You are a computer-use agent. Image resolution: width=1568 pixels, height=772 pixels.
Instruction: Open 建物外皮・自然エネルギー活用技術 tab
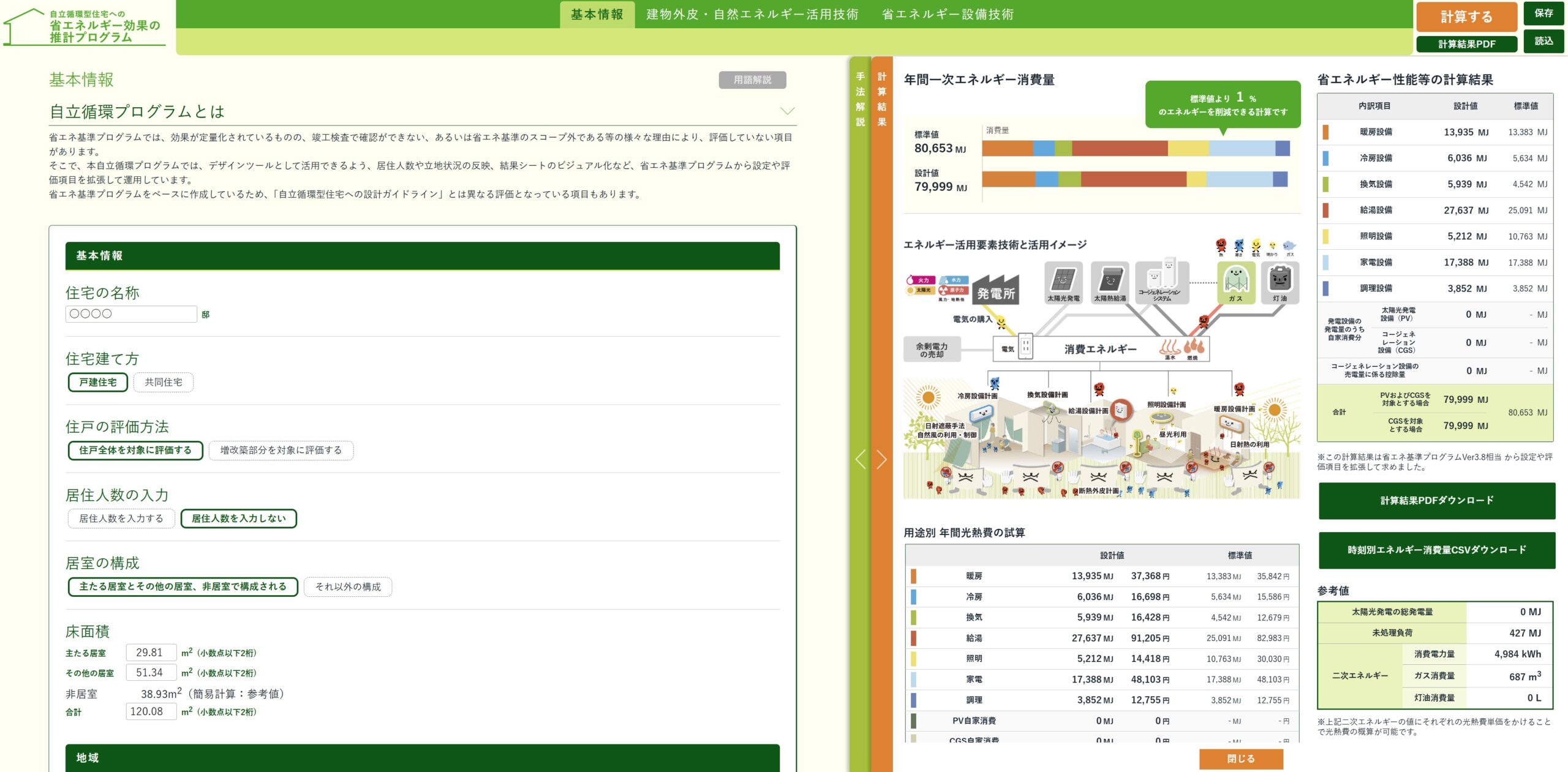(x=752, y=15)
